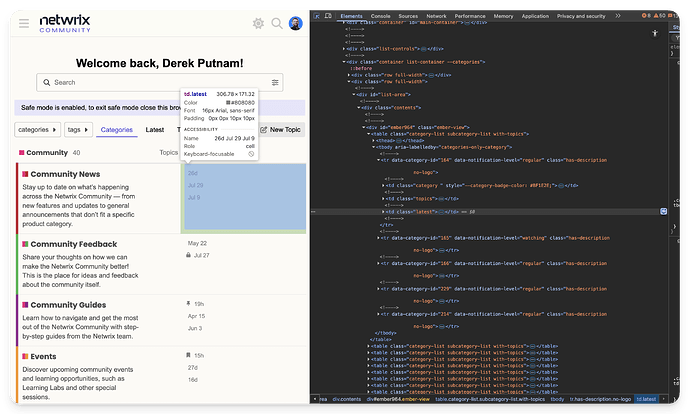Open the categories filter dropdown

pos(37,130)
